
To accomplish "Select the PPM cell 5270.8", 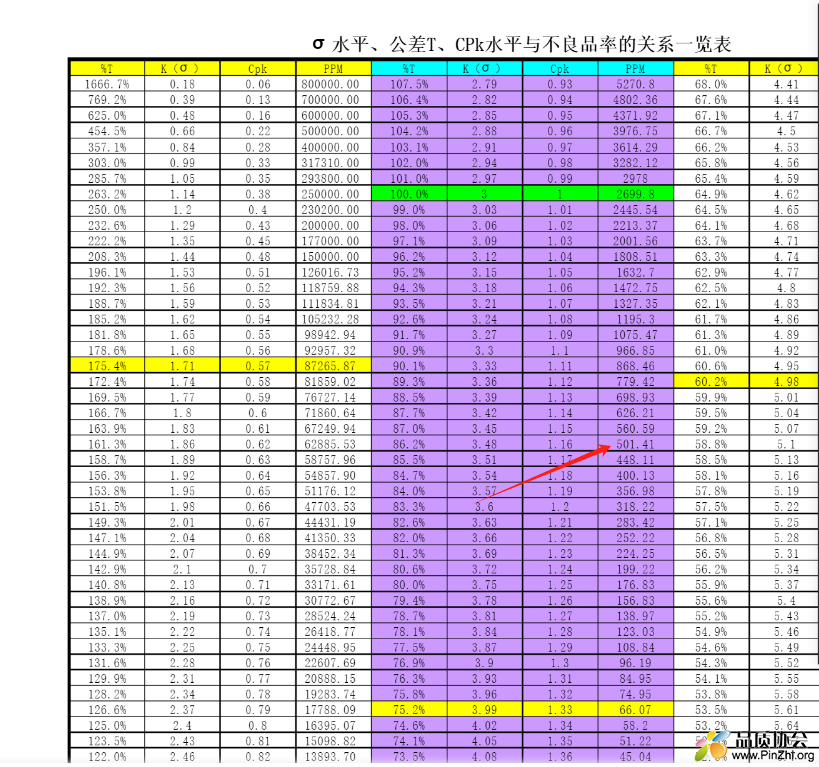I will pos(636,84).
